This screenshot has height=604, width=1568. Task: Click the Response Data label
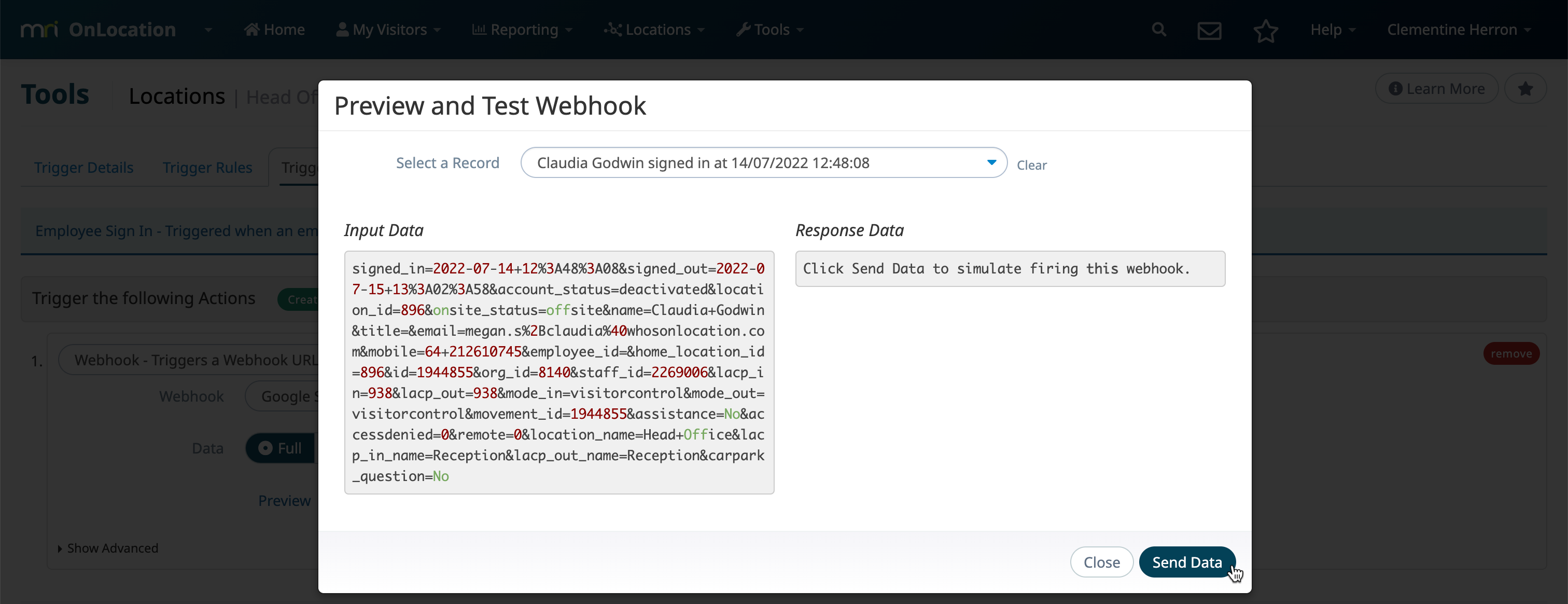click(x=849, y=230)
